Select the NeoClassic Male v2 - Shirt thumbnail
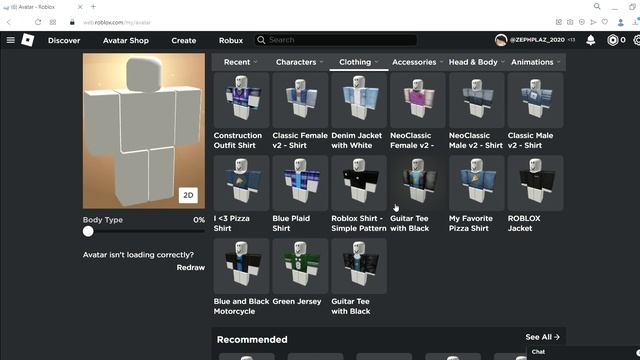This screenshot has width=640, height=360. point(476,100)
